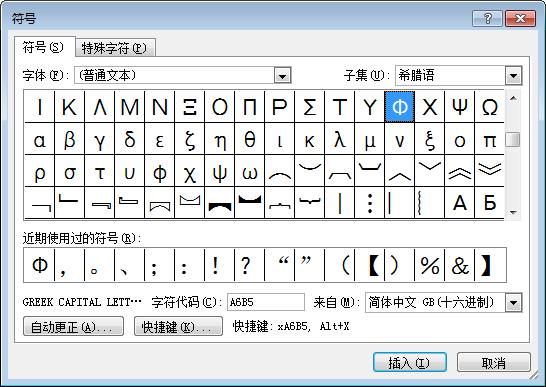Select the percent sign % in recent symbols

click(430, 265)
